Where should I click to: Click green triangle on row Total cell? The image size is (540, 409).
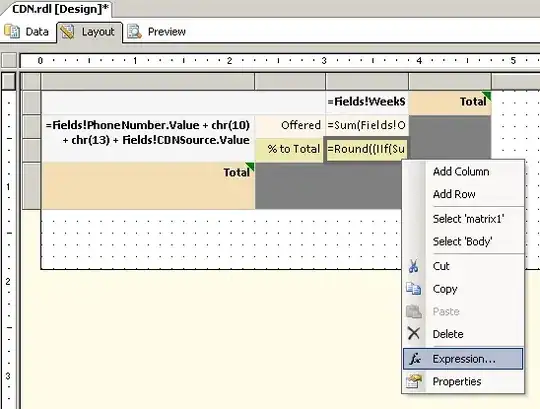[250, 167]
